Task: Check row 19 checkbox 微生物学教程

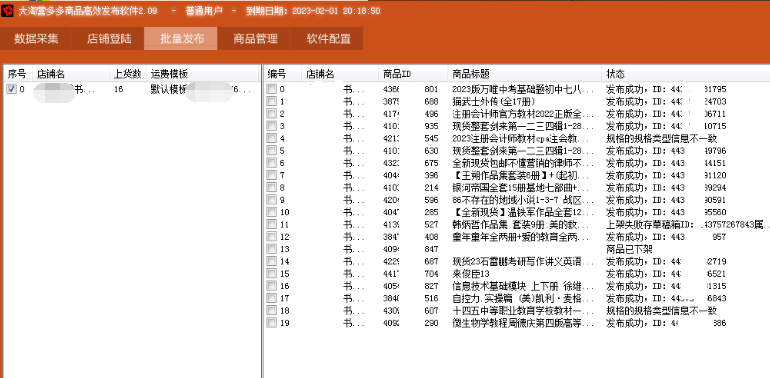Action: 272,323
